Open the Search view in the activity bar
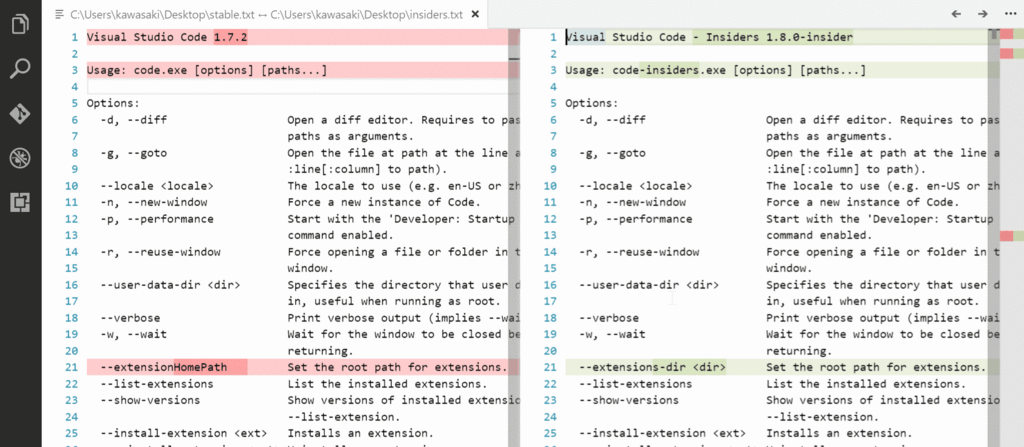This screenshot has height=447, width=1024. pos(20,69)
